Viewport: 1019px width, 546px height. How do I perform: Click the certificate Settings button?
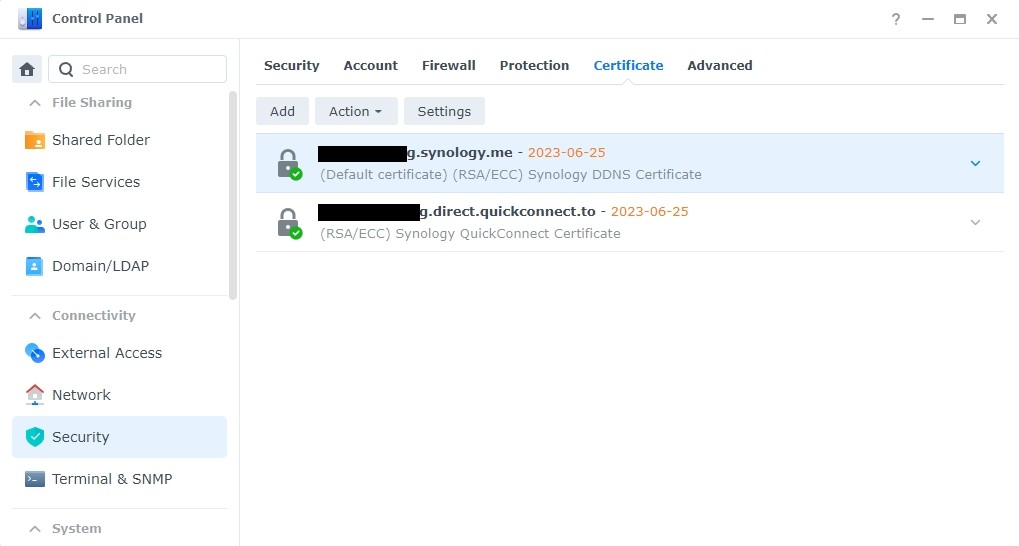point(444,111)
